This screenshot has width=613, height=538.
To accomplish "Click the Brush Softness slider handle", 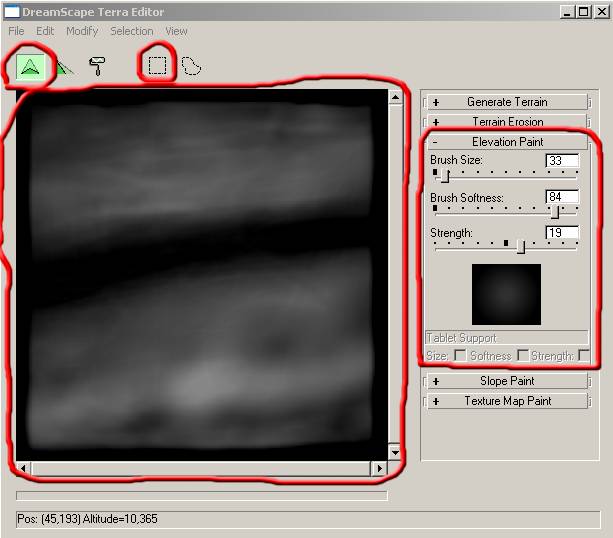I will (555, 211).
